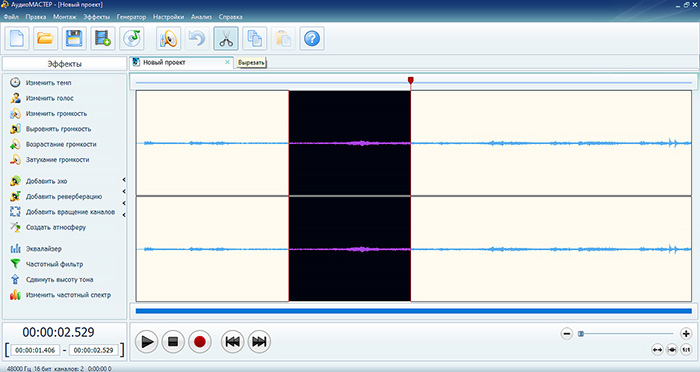Save the project with the floppy disk icon
700x372 pixels.
tap(74, 38)
